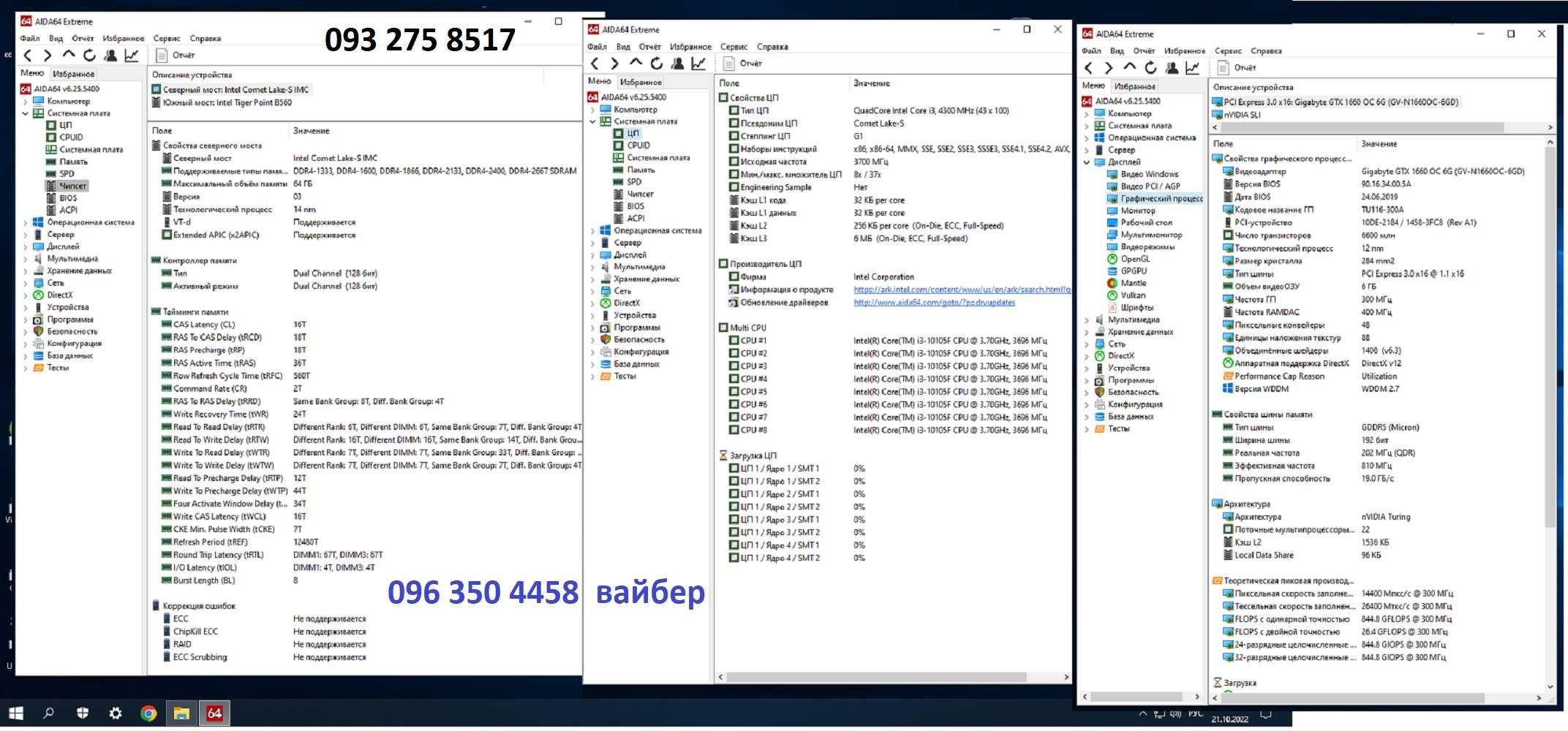
Task: Open Избранное menu in left AIDA64 window
Action: 124,39
